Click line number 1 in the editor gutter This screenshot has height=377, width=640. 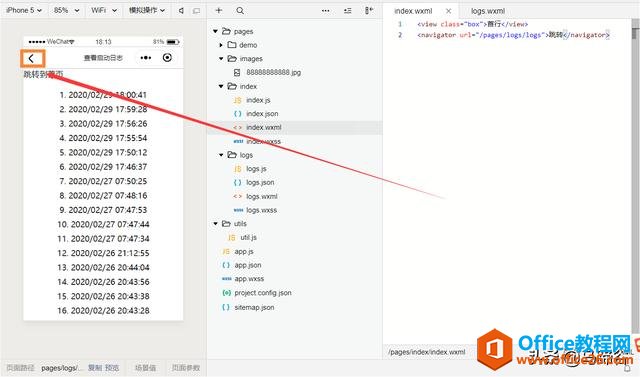point(400,24)
